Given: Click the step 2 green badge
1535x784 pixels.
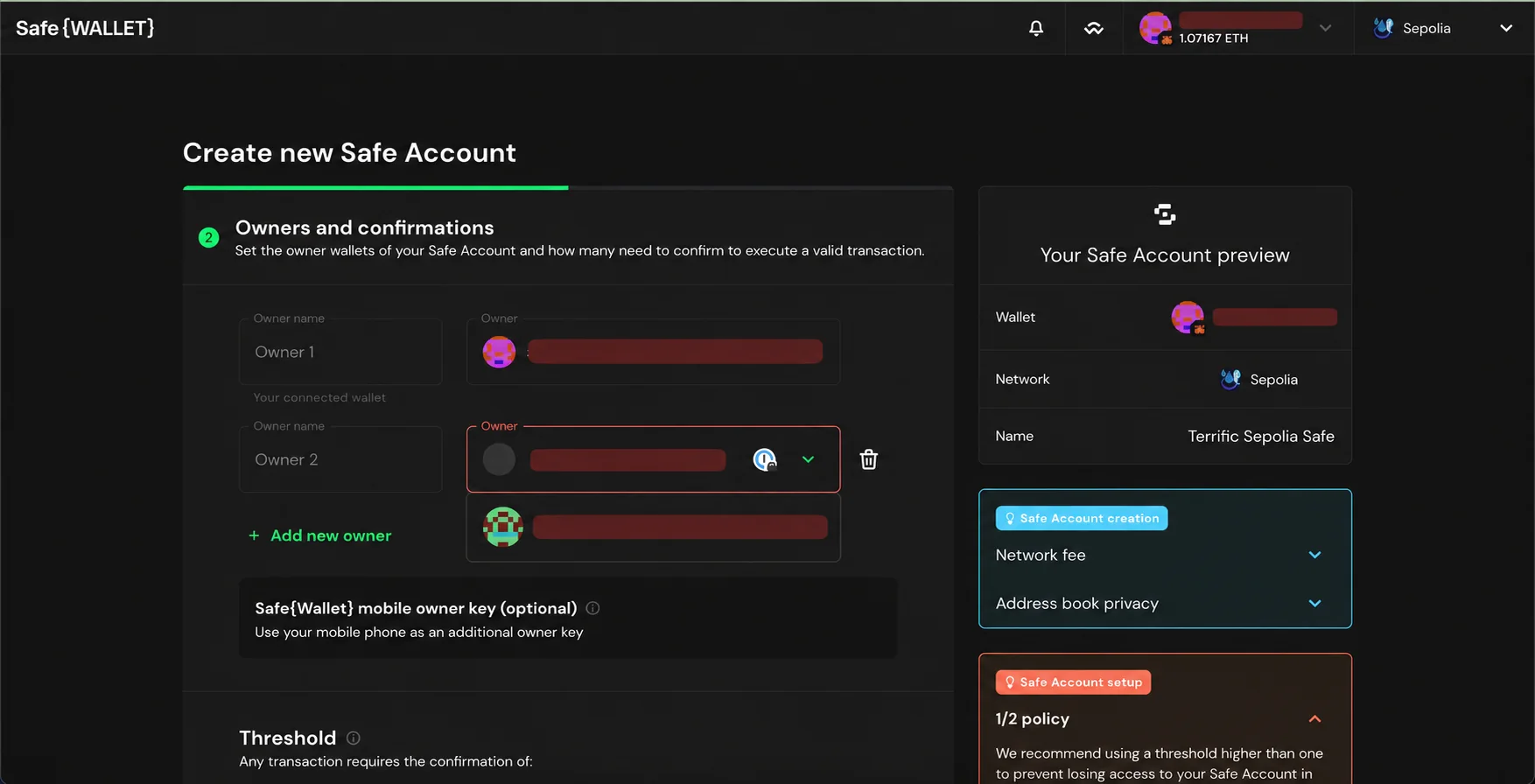Looking at the screenshot, I should pos(208,237).
